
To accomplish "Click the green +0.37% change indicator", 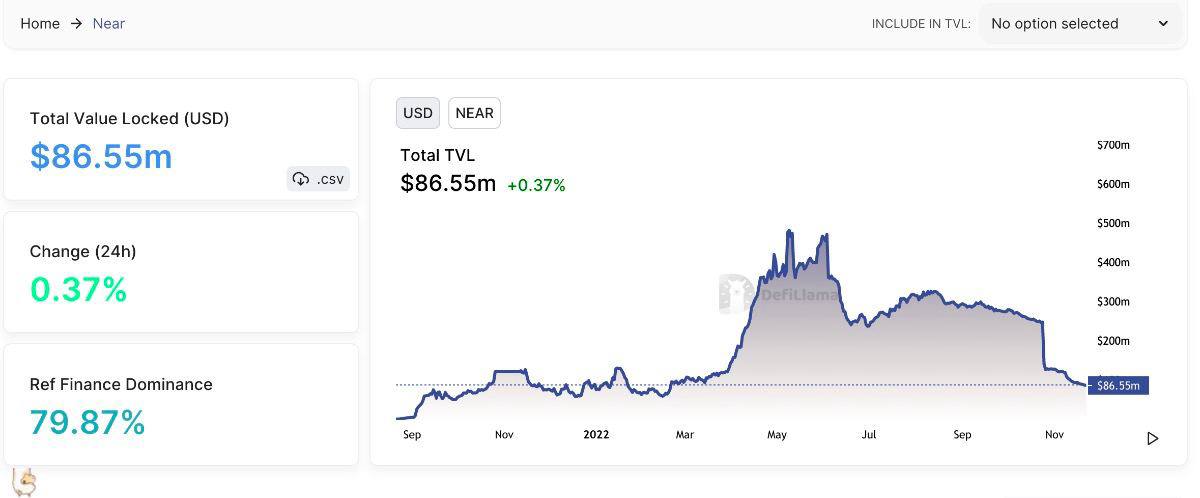I will click(536, 185).
